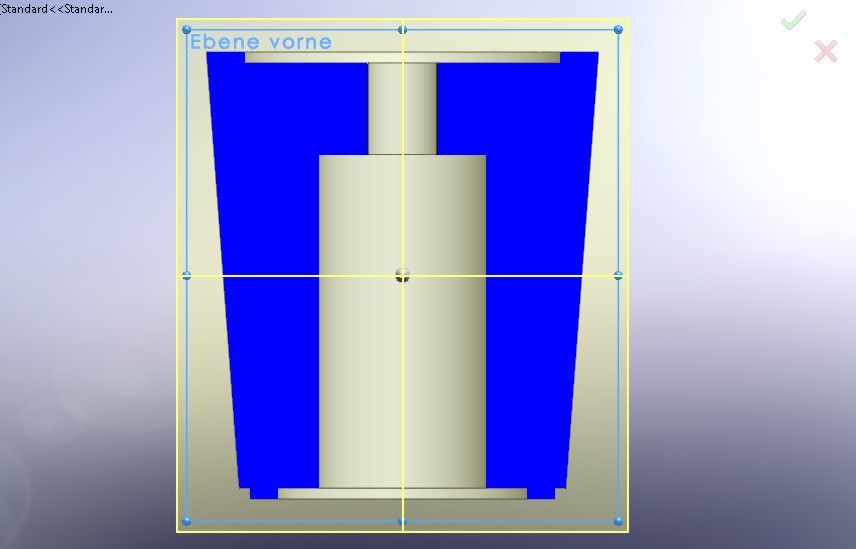Click the top-left plane corner handle
This screenshot has width=856, height=549.
click(x=187, y=29)
